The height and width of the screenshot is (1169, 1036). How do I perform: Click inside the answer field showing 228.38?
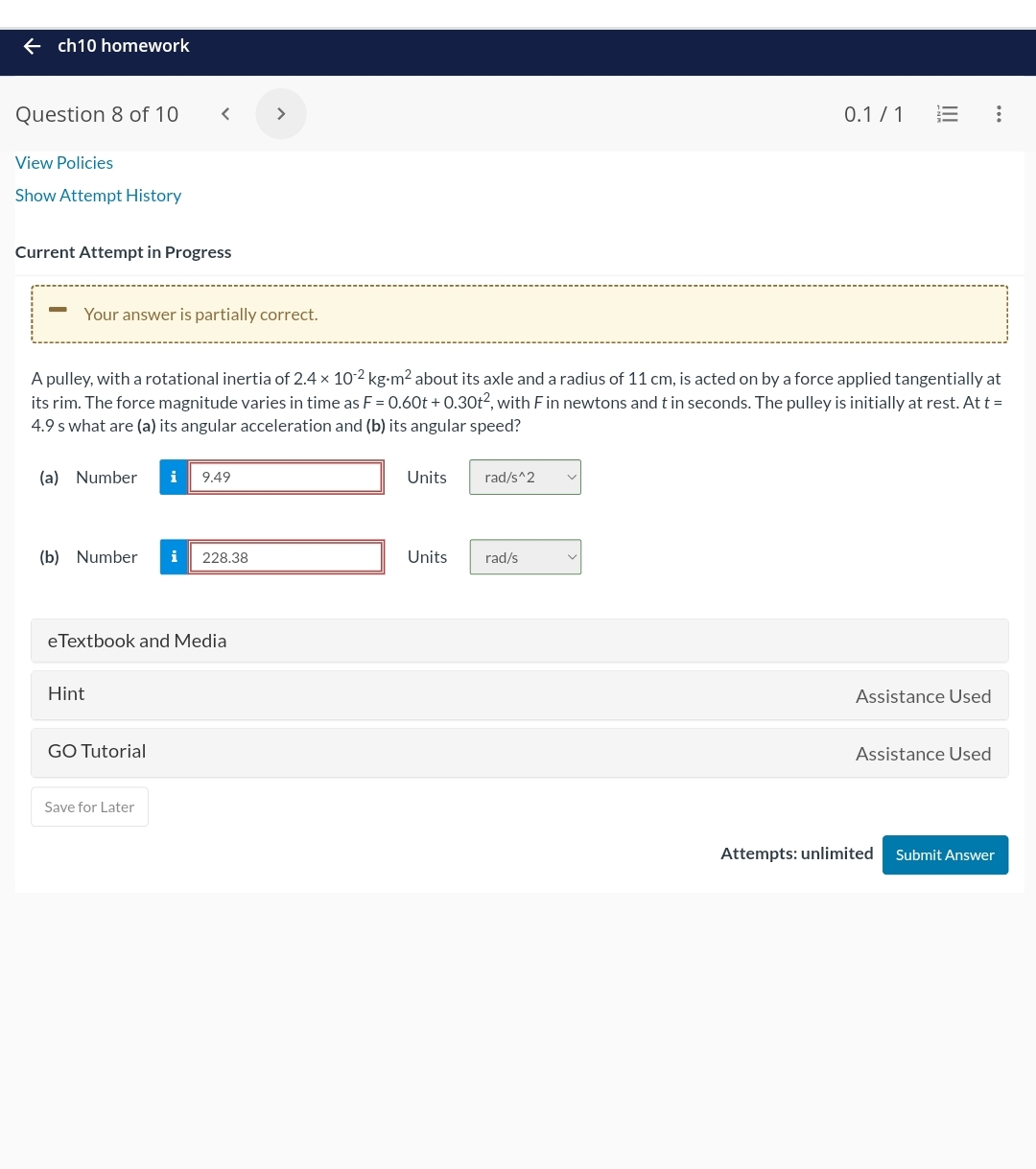pyautogui.click(x=286, y=556)
